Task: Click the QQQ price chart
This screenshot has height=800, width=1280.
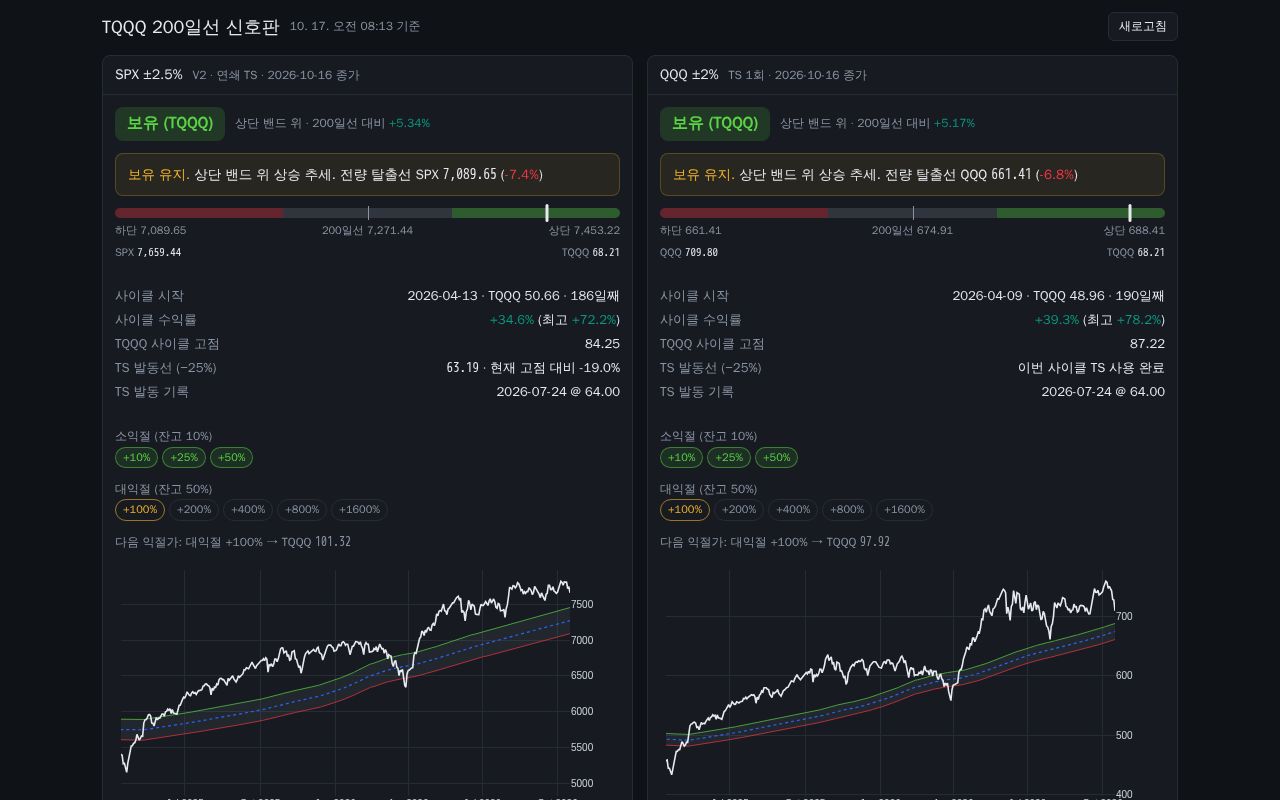Action: (912, 685)
